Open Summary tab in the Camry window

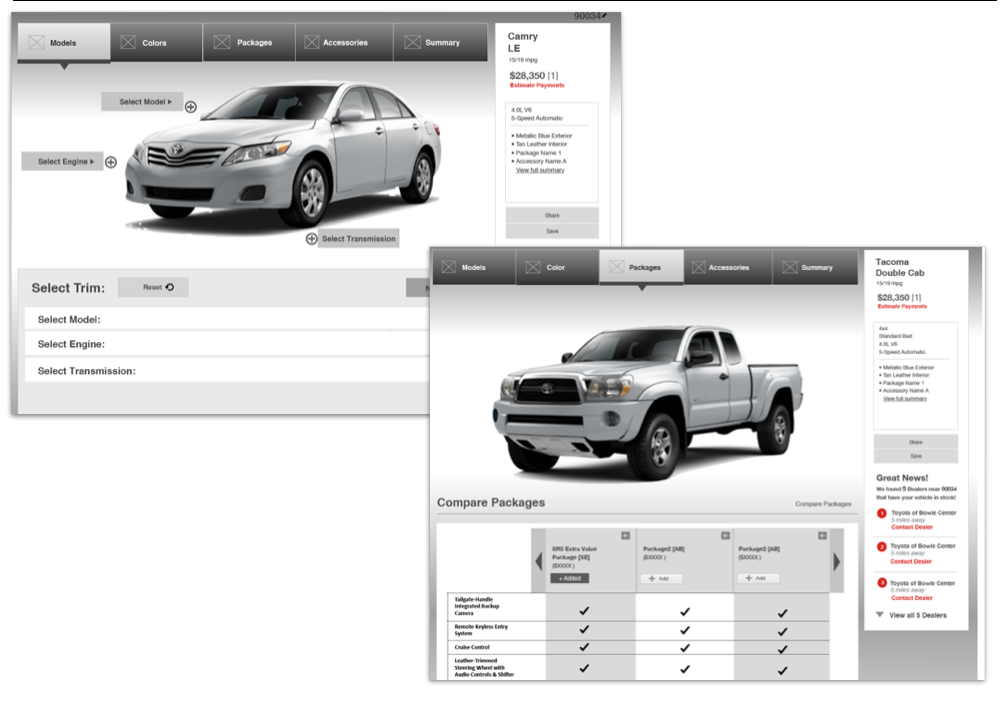pyautogui.click(x=441, y=43)
